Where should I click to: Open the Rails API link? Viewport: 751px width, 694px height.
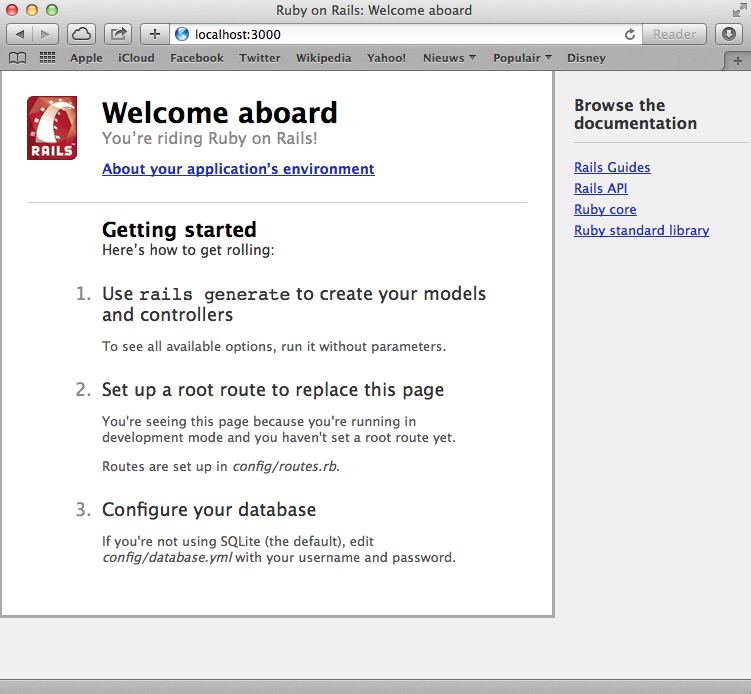pos(601,188)
